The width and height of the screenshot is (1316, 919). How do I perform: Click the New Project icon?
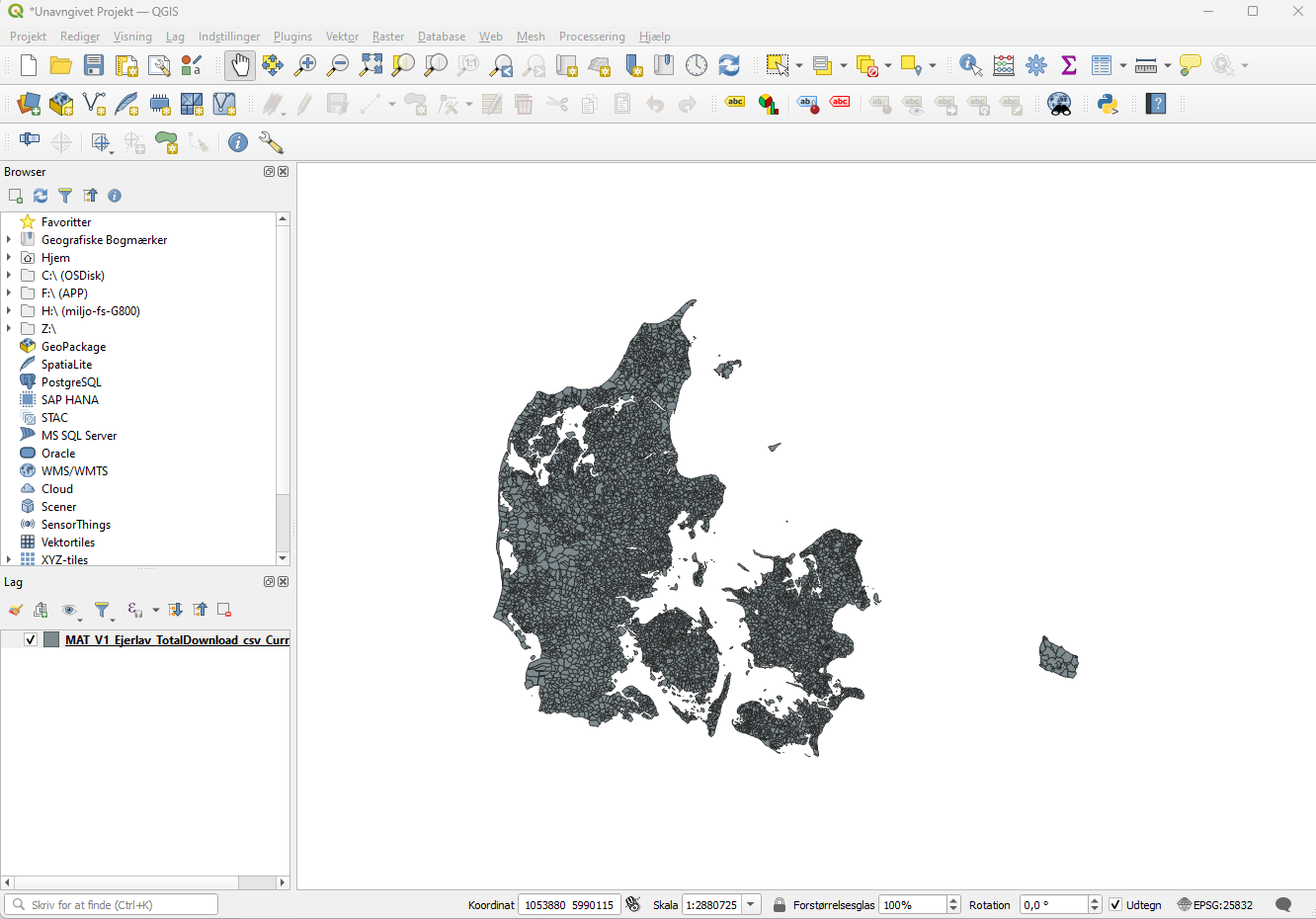click(29, 65)
